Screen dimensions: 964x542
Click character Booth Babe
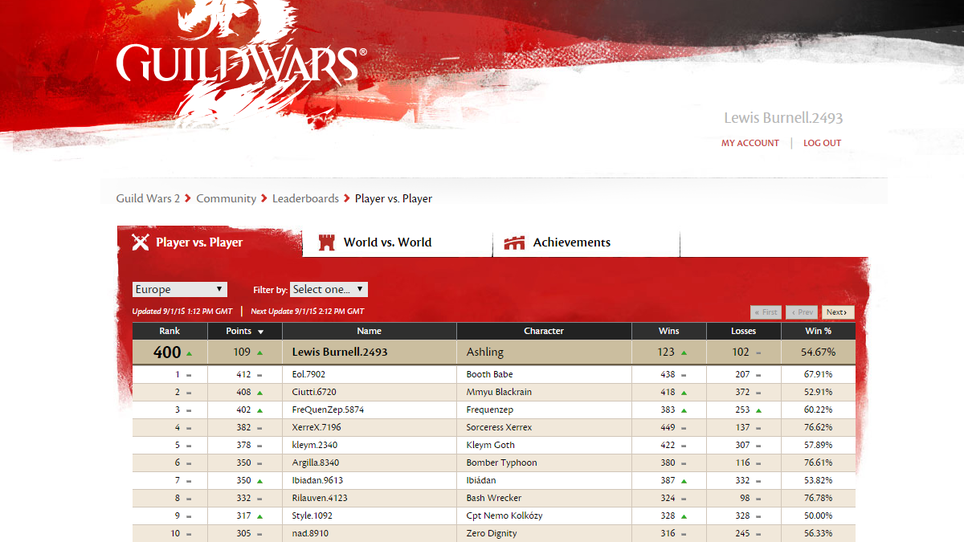489,374
